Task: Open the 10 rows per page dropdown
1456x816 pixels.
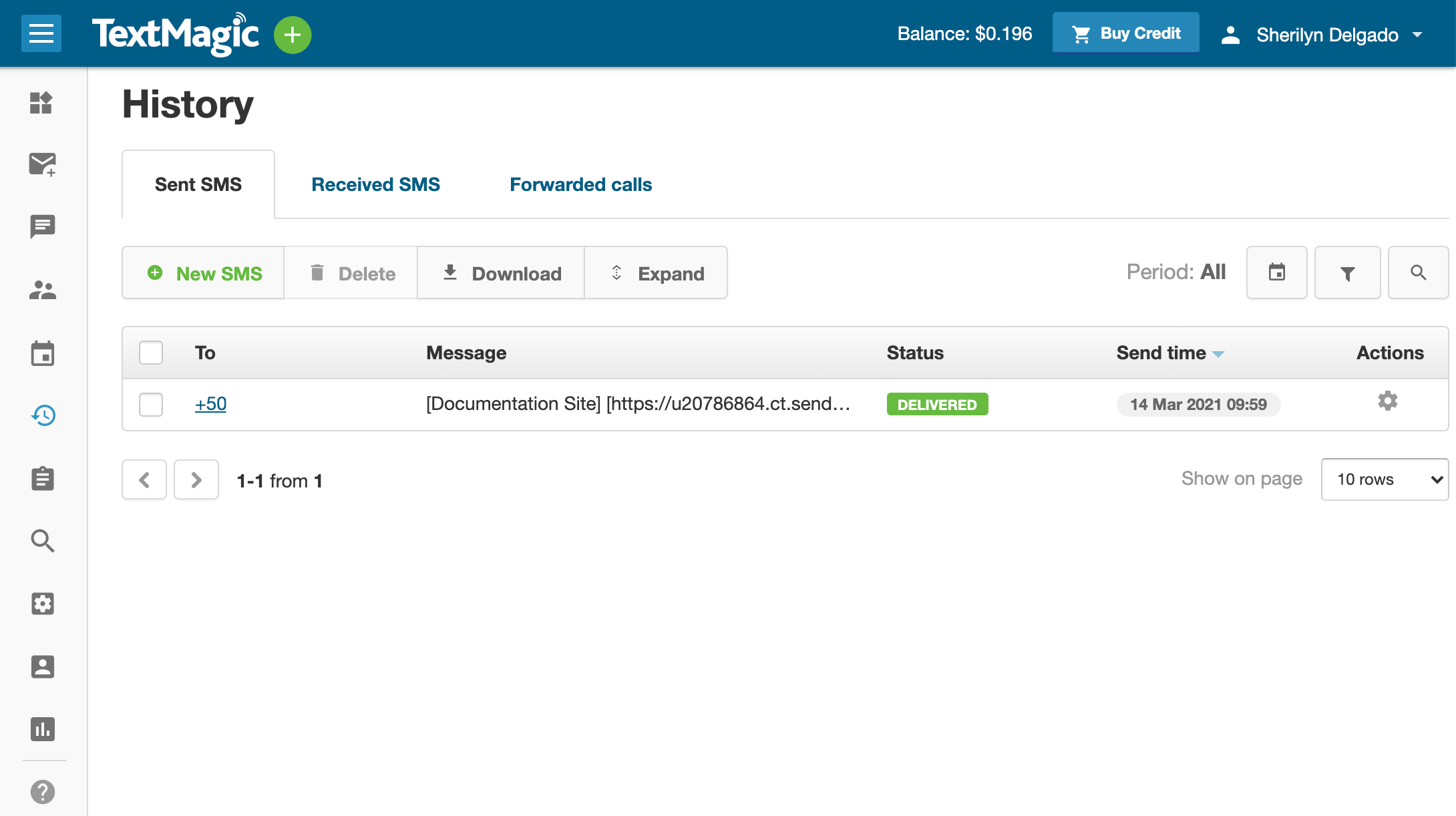Action: click(x=1385, y=479)
